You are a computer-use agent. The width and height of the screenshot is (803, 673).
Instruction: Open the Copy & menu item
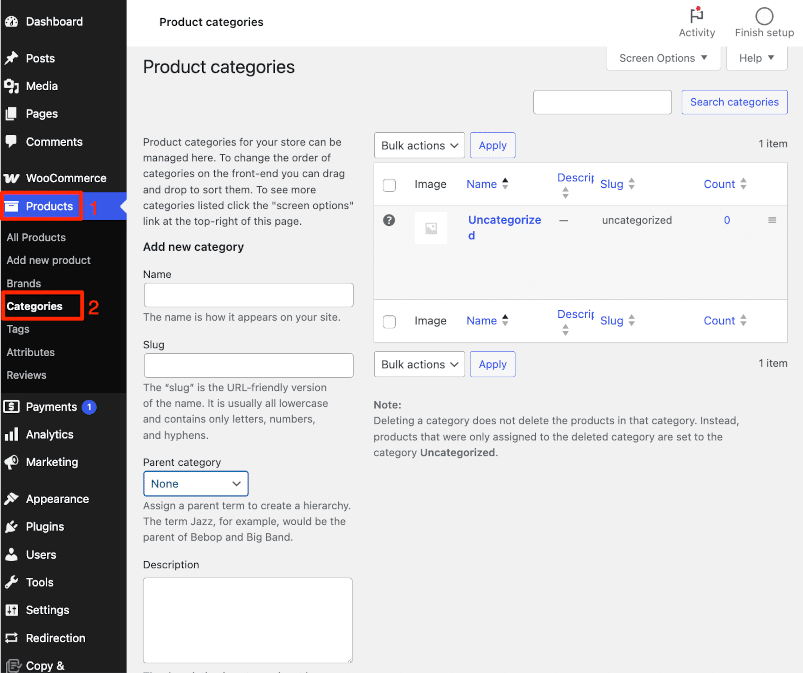45,665
